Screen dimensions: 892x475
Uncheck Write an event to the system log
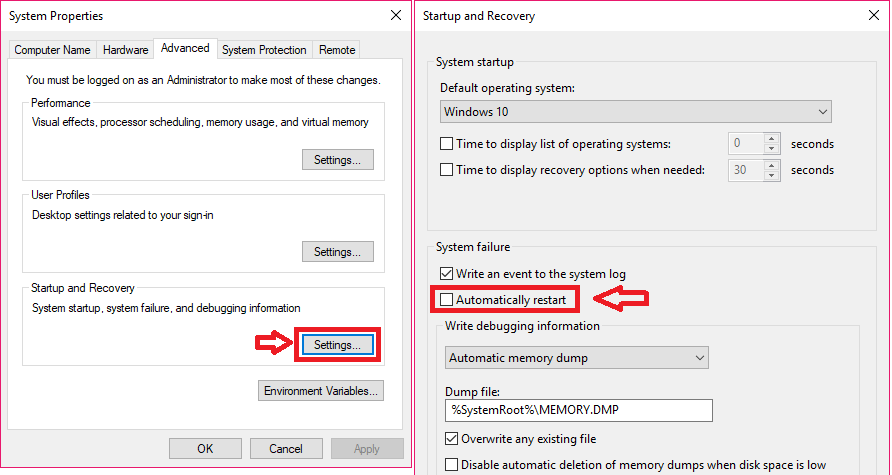click(x=447, y=274)
